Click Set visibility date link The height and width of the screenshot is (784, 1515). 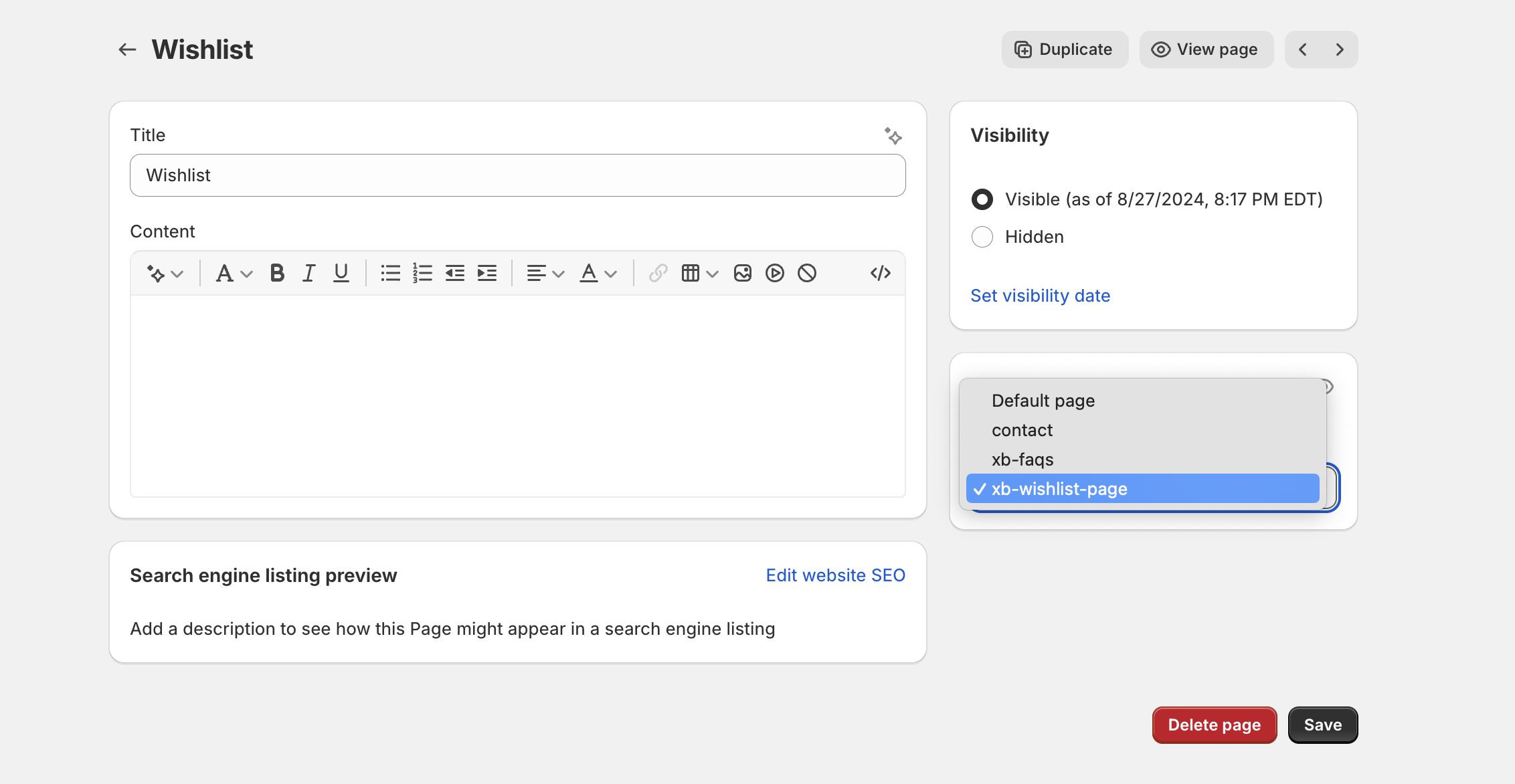[x=1040, y=296]
